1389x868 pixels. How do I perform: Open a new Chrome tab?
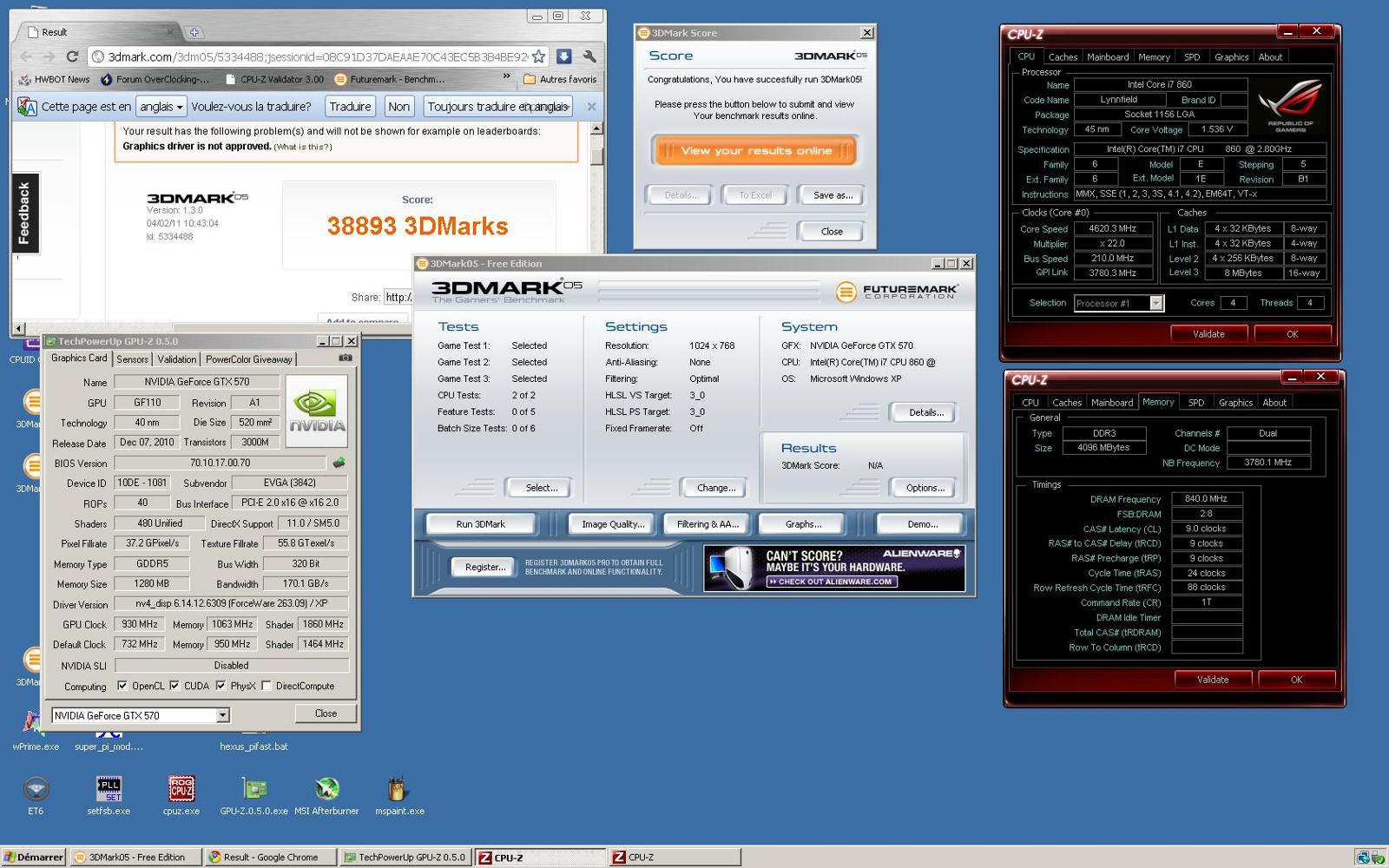194,32
